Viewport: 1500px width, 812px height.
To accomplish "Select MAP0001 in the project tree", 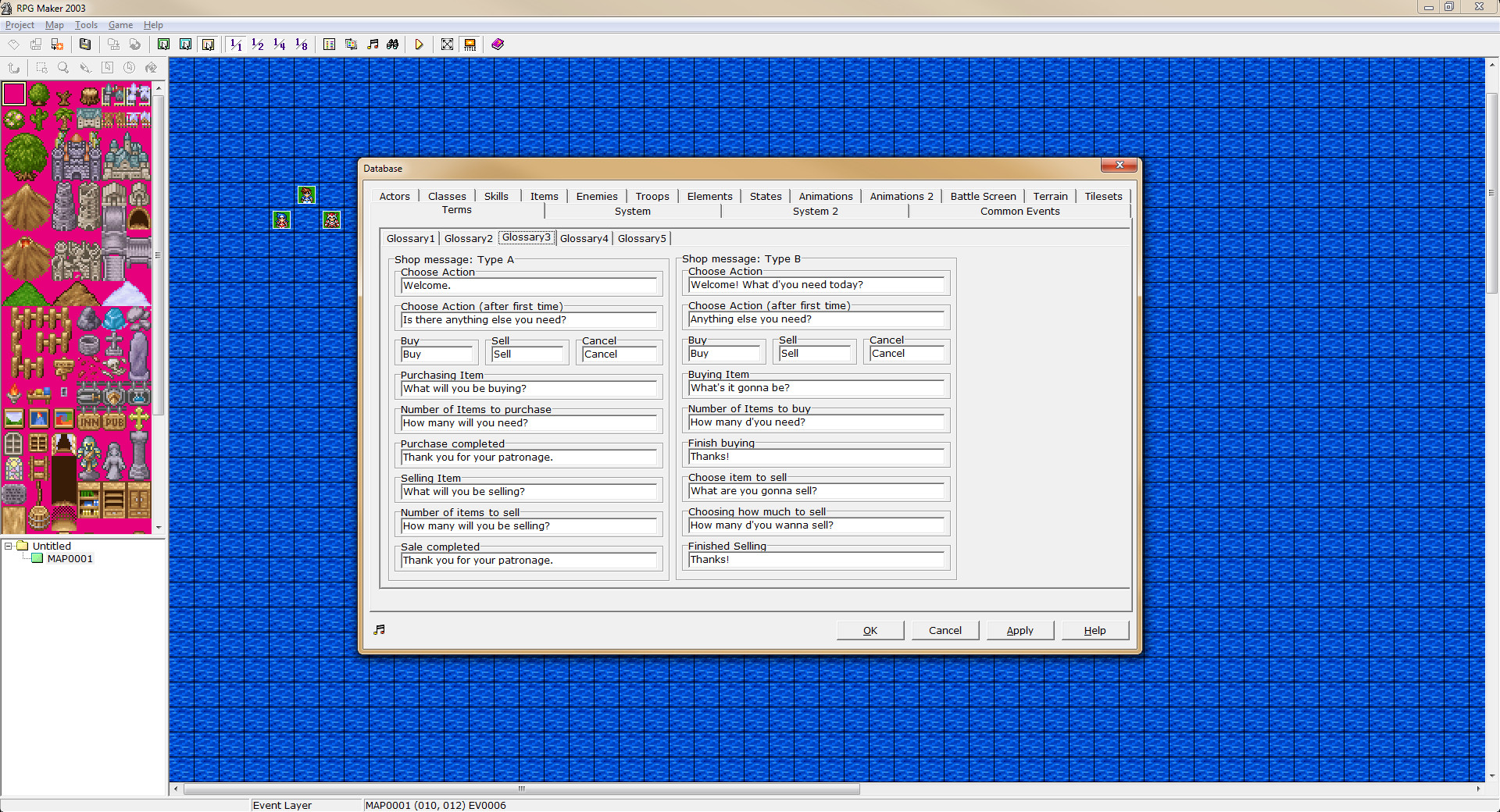I will (x=70, y=558).
